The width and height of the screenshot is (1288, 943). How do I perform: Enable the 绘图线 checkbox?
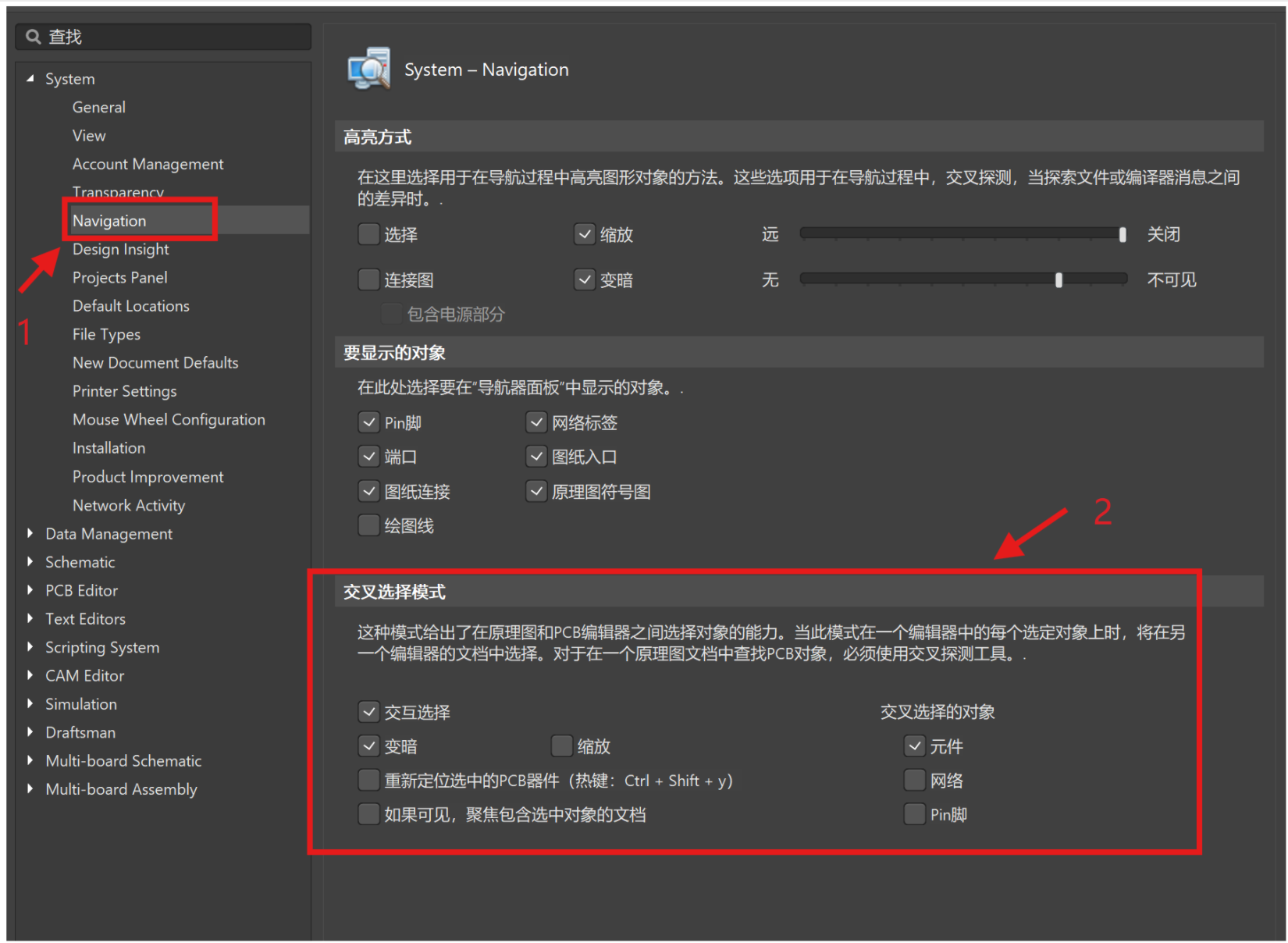(368, 525)
